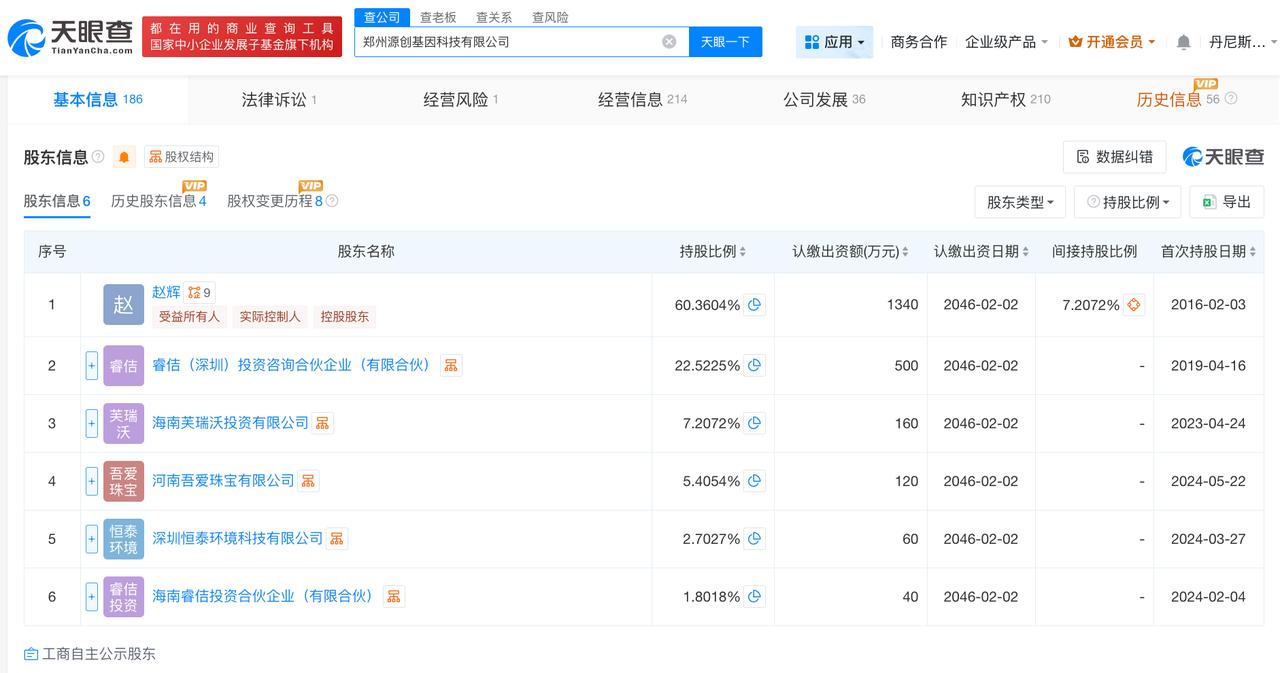Viewport: 1280px width, 673px height.
Task: Click the orange alert bell beside 股东信息
Action: (x=124, y=157)
